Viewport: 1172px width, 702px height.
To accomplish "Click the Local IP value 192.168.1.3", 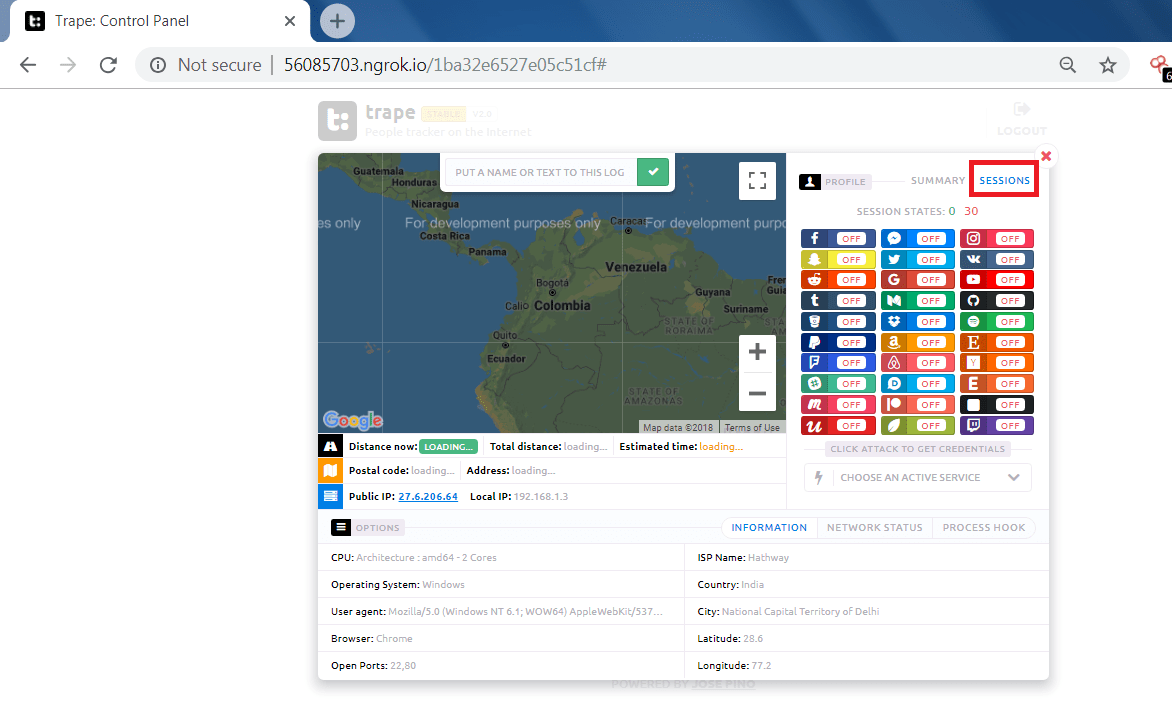I will tap(540, 496).
